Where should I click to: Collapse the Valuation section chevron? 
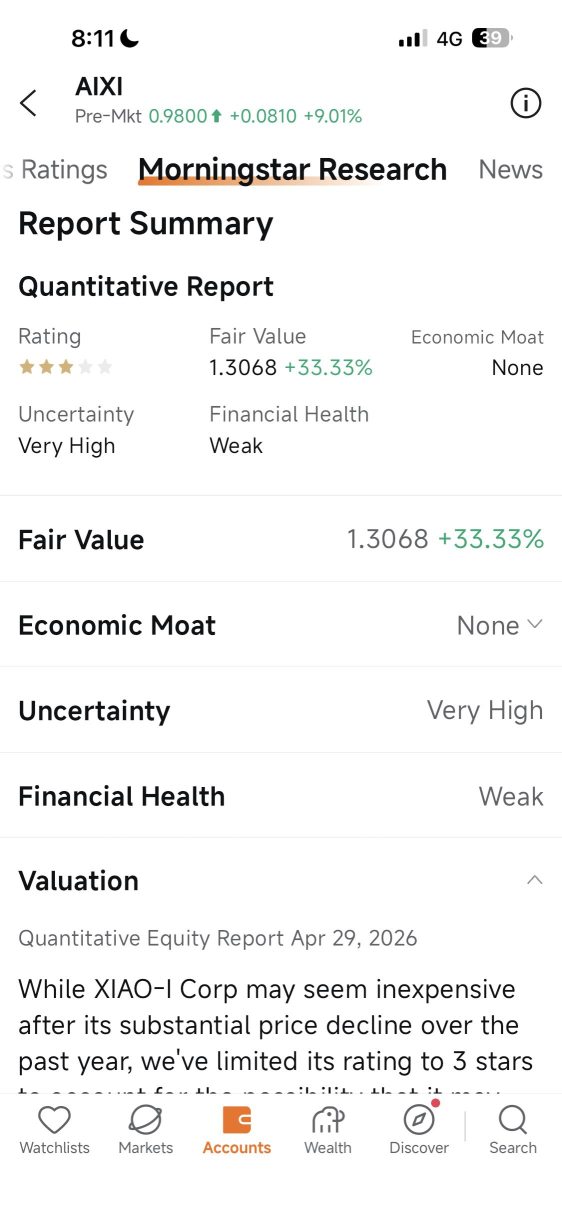535,880
